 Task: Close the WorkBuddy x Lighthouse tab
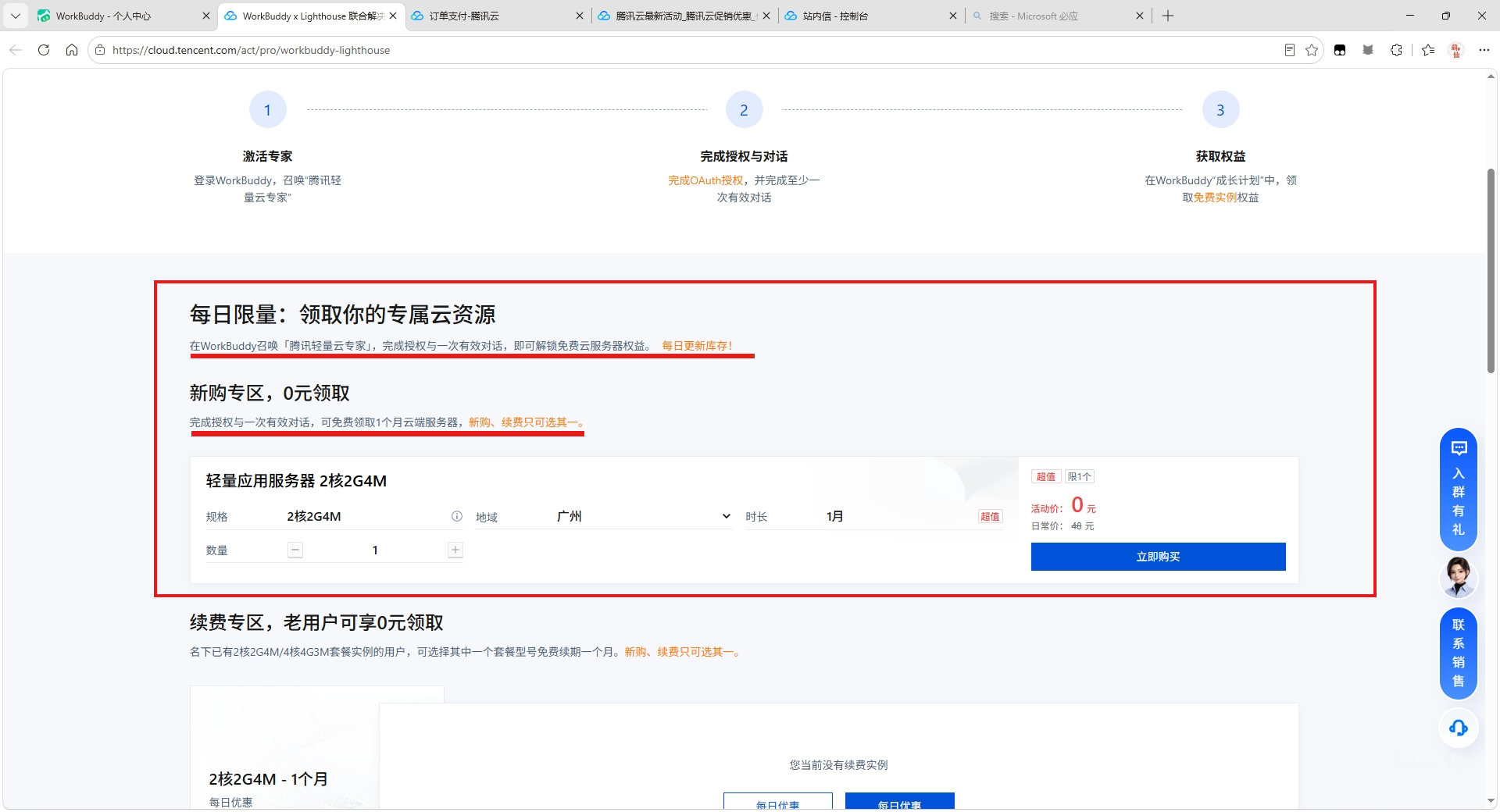393,16
